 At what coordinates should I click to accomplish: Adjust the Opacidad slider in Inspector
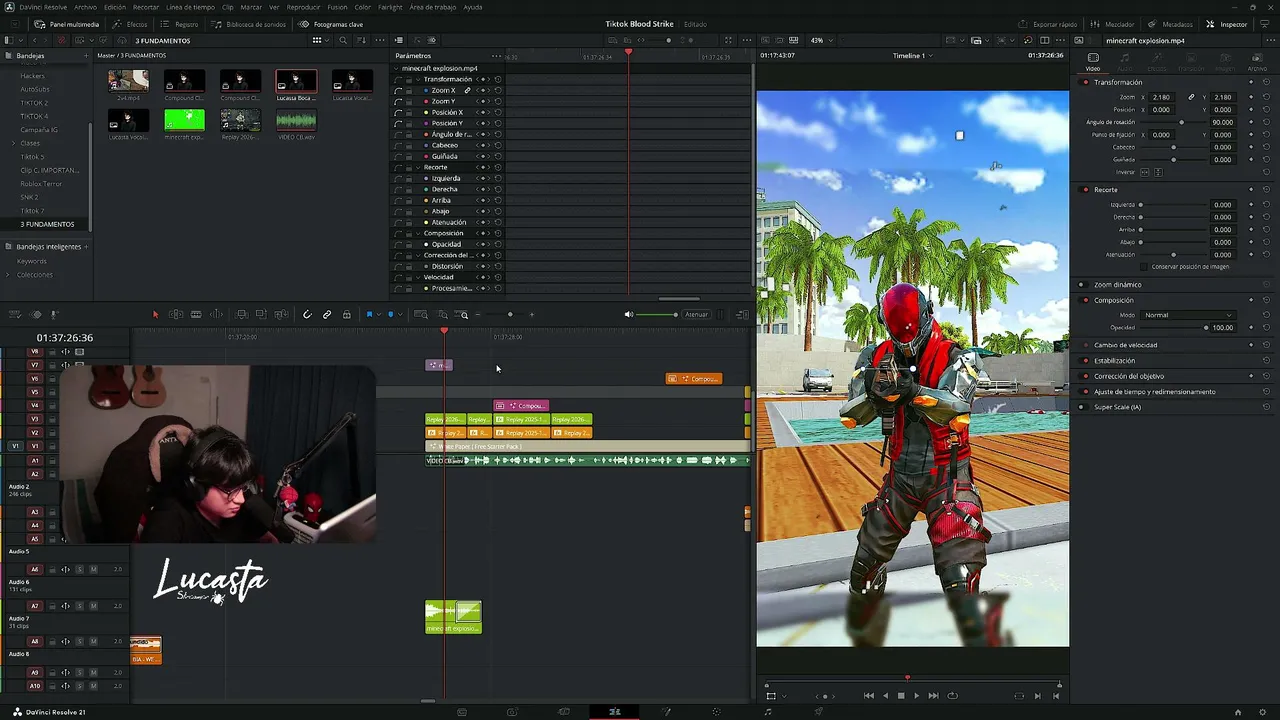[x=1175, y=327]
